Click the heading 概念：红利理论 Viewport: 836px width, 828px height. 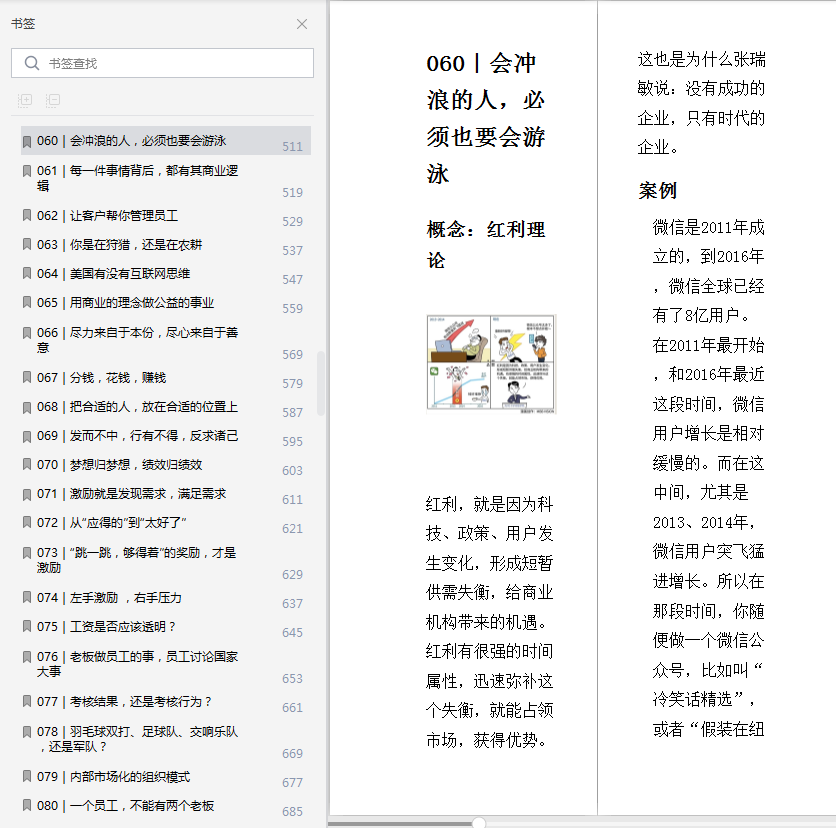486,245
